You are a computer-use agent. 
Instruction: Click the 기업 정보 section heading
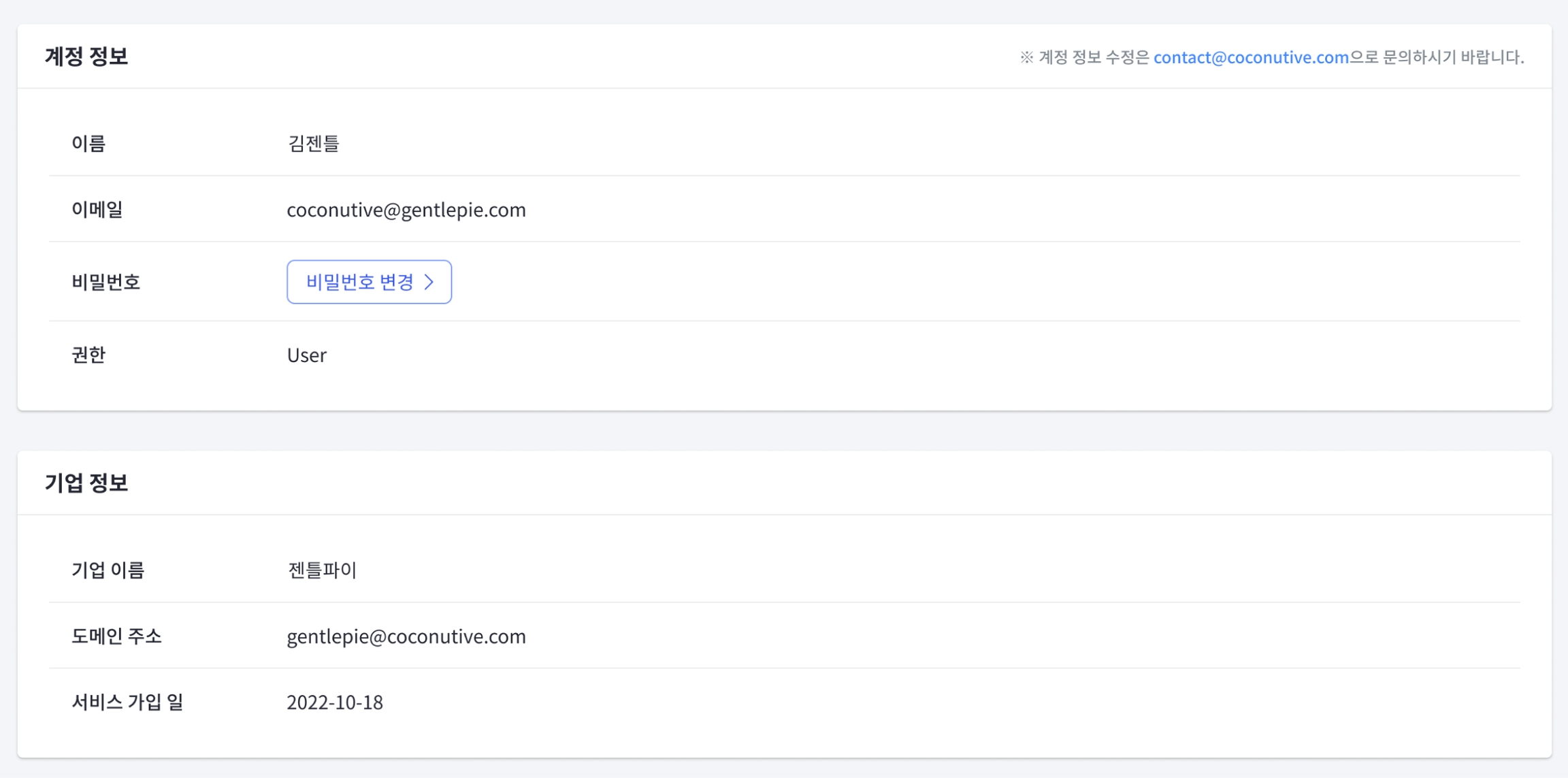coord(86,483)
